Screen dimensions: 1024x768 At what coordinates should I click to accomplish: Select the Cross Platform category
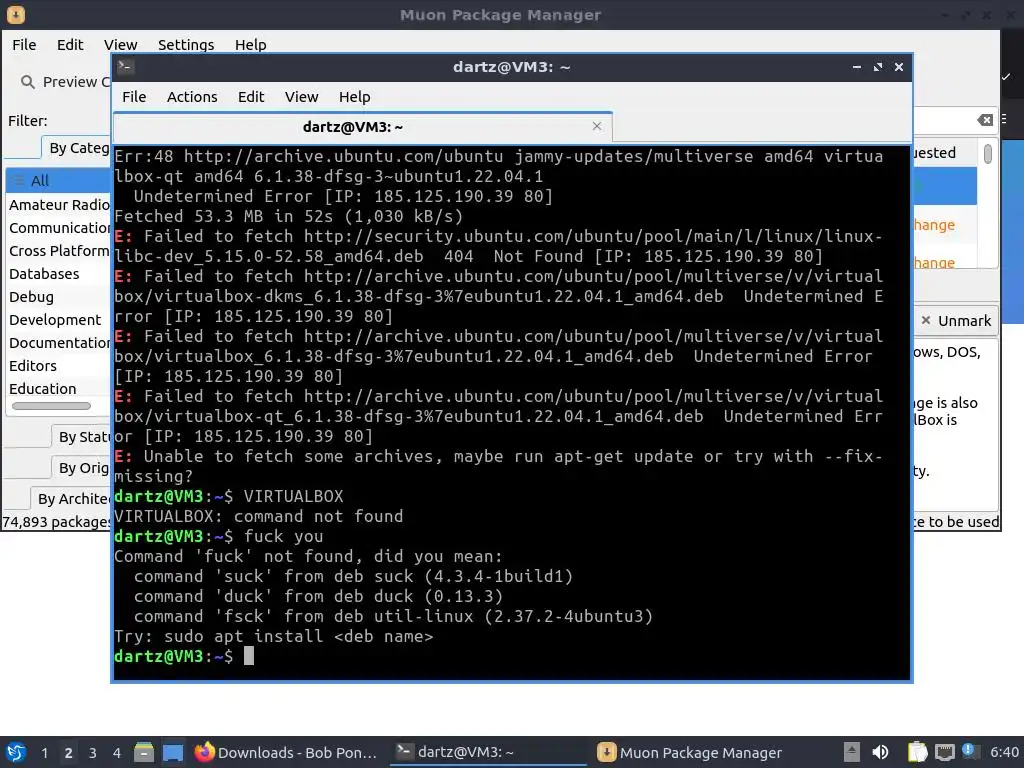[59, 251]
